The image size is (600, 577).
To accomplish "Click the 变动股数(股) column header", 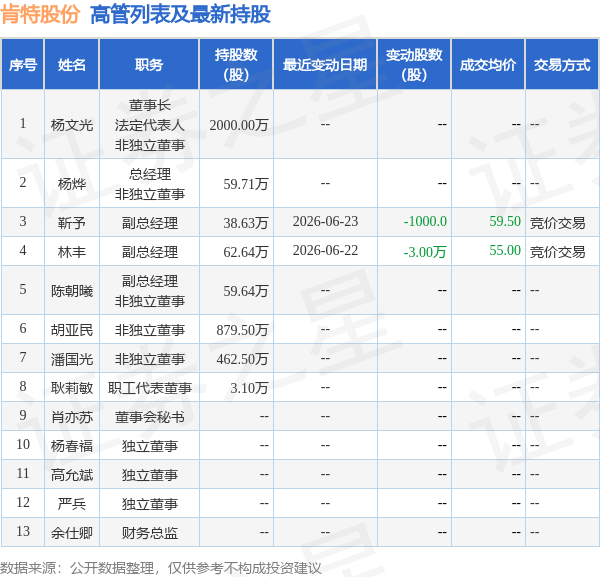I will tap(414, 64).
